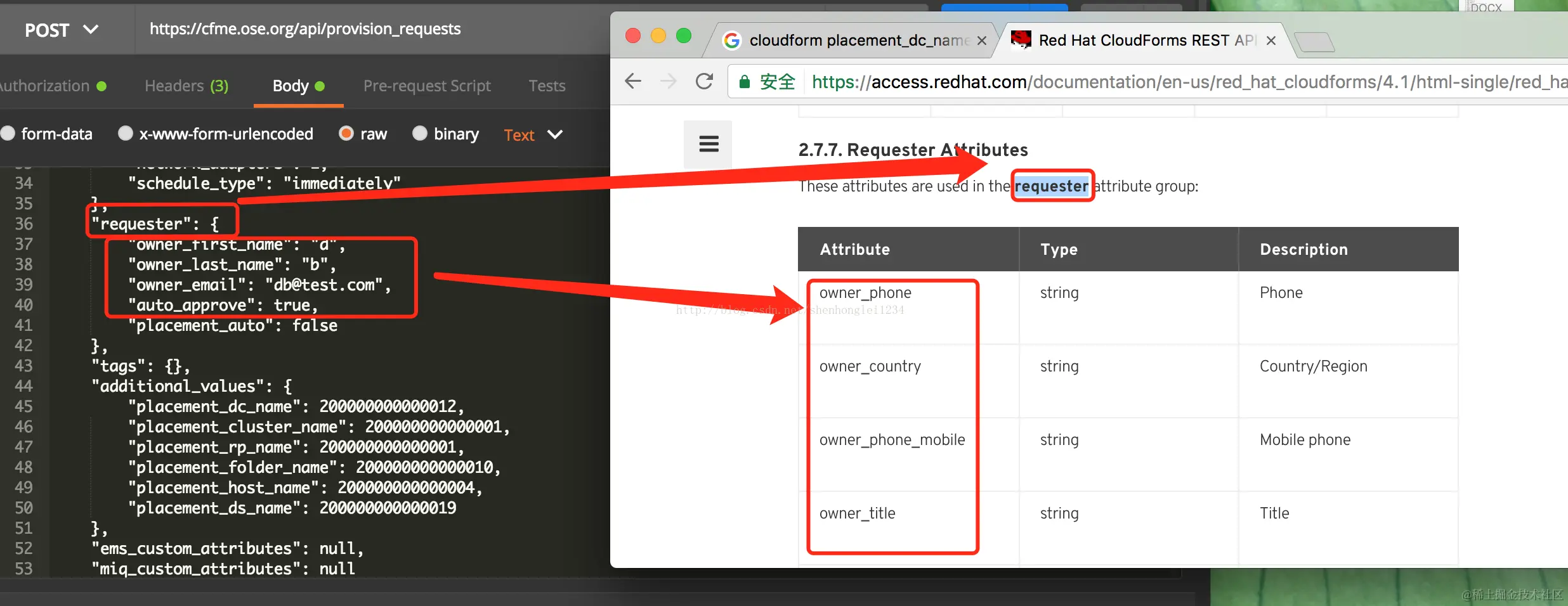Go back in the Chrome browser

[x=633, y=81]
